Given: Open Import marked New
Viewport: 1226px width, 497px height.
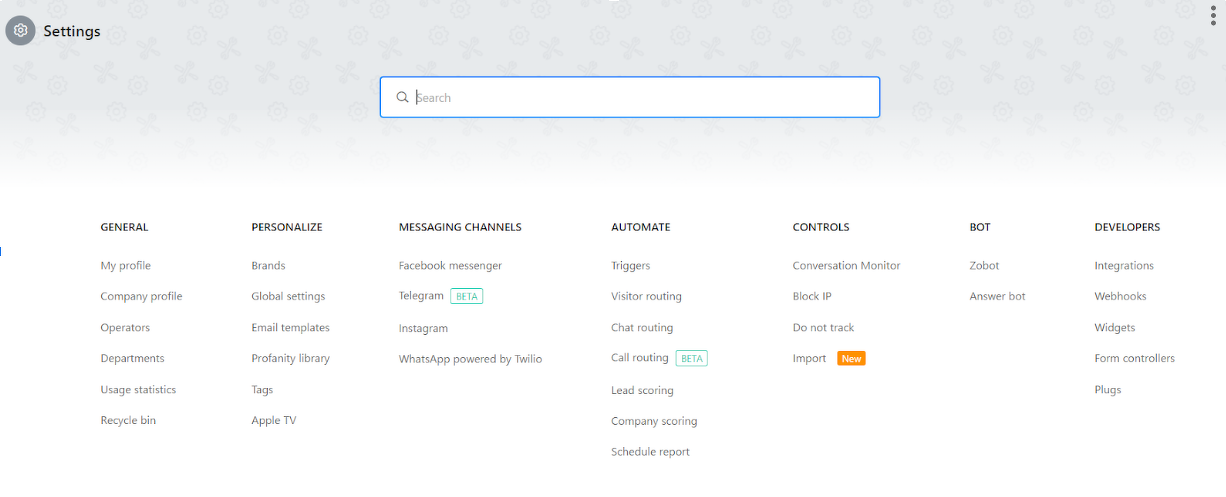Looking at the screenshot, I should [x=828, y=358].
